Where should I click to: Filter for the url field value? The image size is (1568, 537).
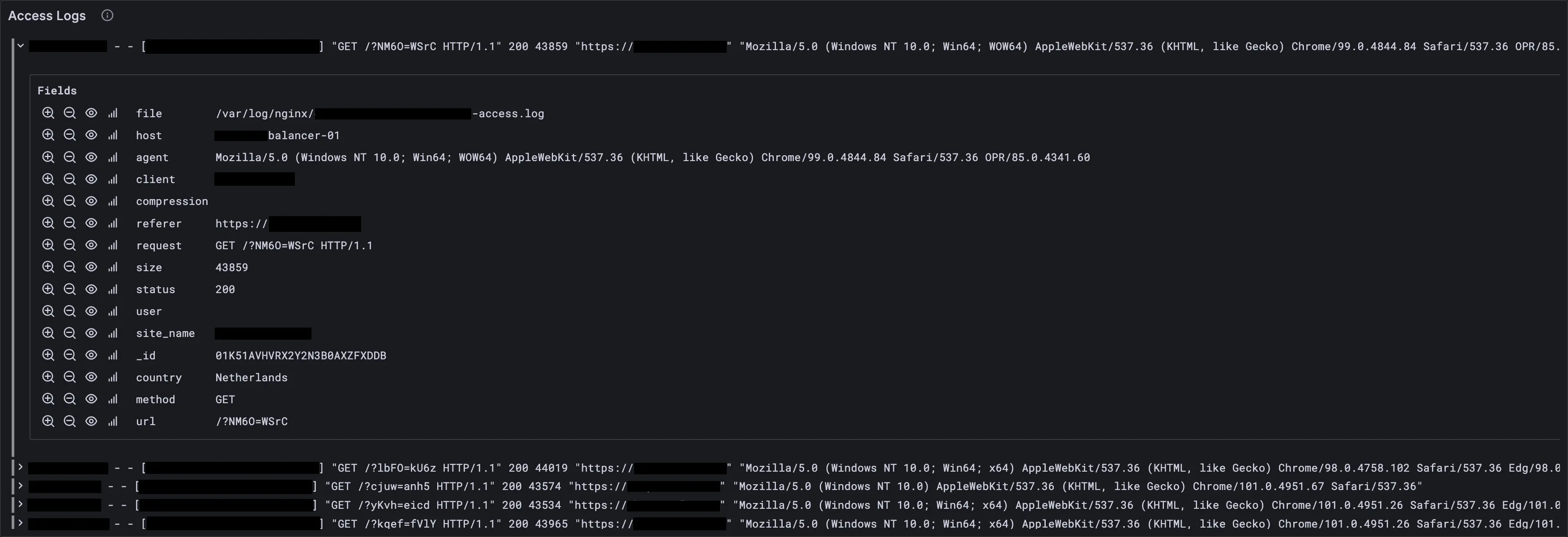(49, 421)
